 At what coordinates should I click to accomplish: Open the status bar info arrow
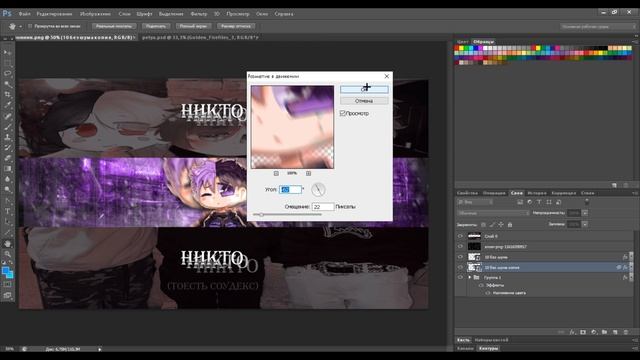click(x=100, y=349)
